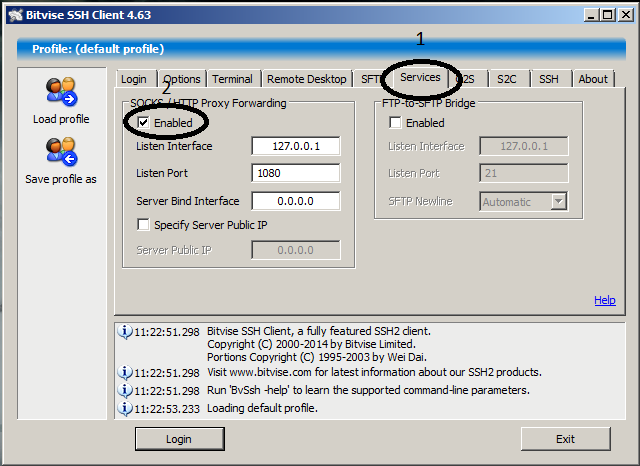The height and width of the screenshot is (466, 640).
Task: Open the About tab
Action: click(x=593, y=79)
